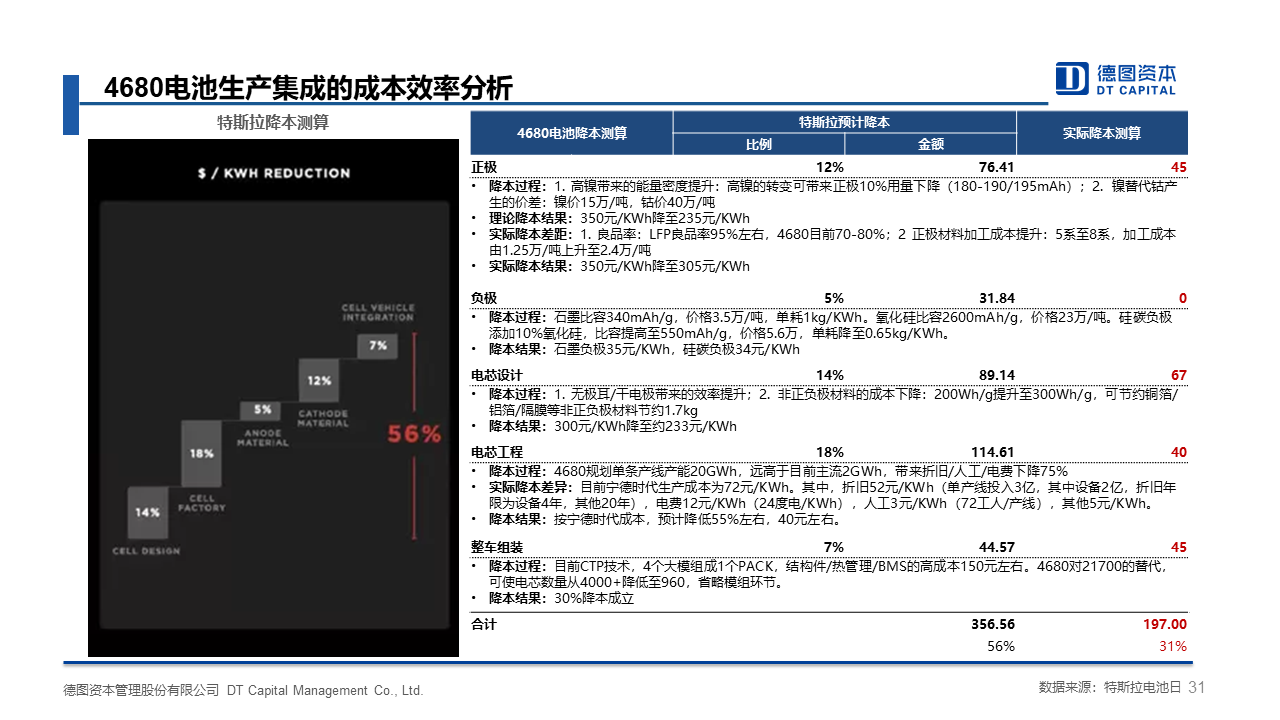
Task: Click the 数据来源 特斯拉电池日 footnote
Action: [x=1110, y=688]
